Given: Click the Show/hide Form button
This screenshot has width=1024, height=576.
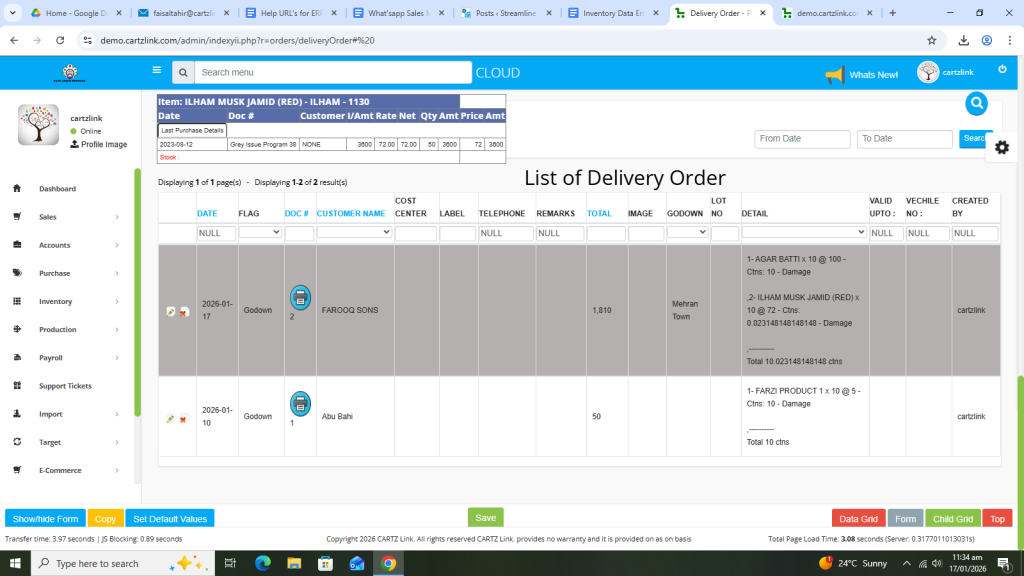Looking at the screenshot, I should [45, 519].
